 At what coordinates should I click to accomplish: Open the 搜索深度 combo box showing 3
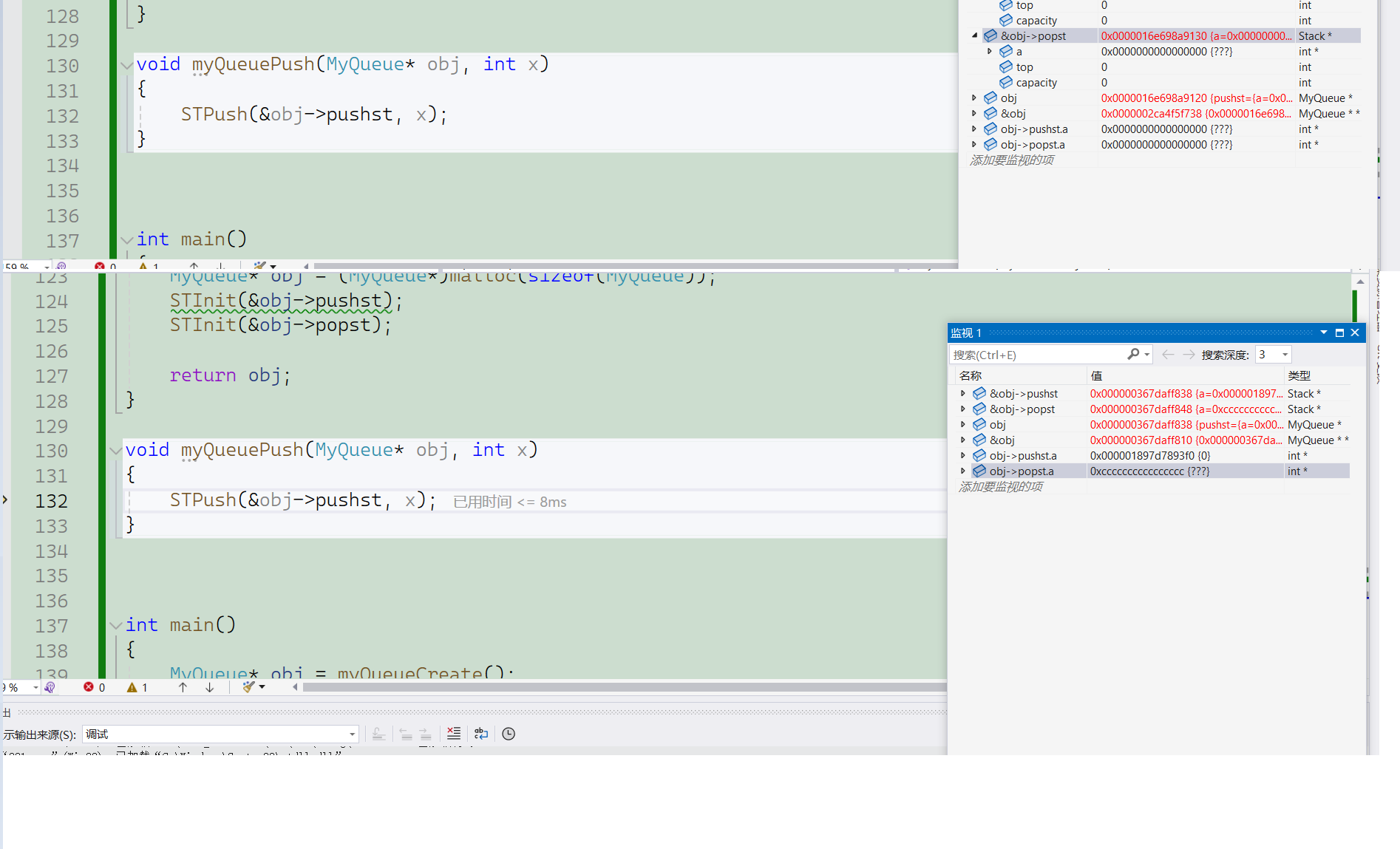[1274, 355]
